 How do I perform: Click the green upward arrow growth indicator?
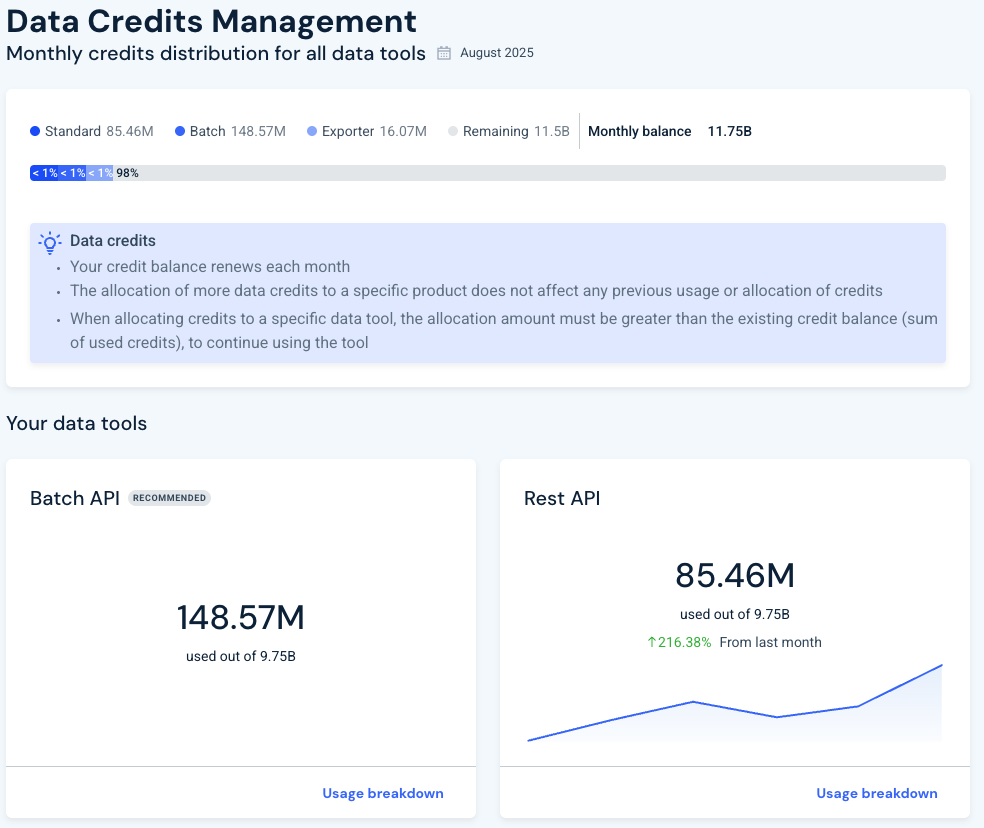click(650, 642)
